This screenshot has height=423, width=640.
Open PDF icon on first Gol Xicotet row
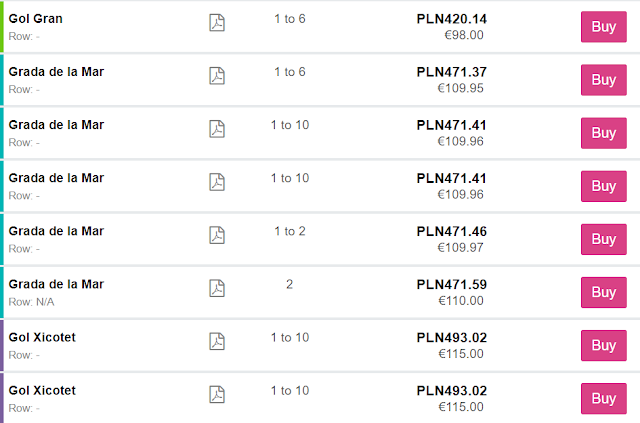click(x=217, y=341)
